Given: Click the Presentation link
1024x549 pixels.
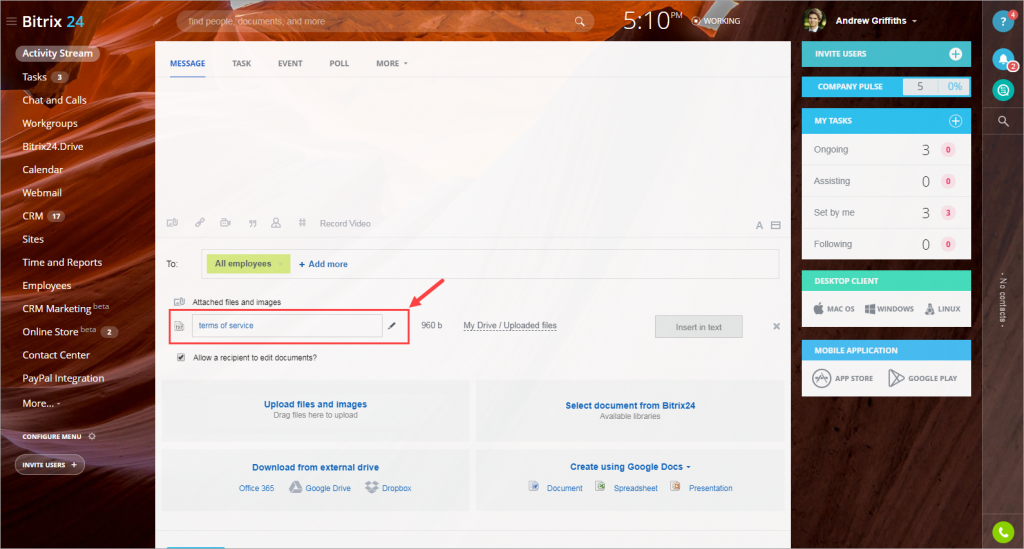Looking at the screenshot, I should click(711, 488).
